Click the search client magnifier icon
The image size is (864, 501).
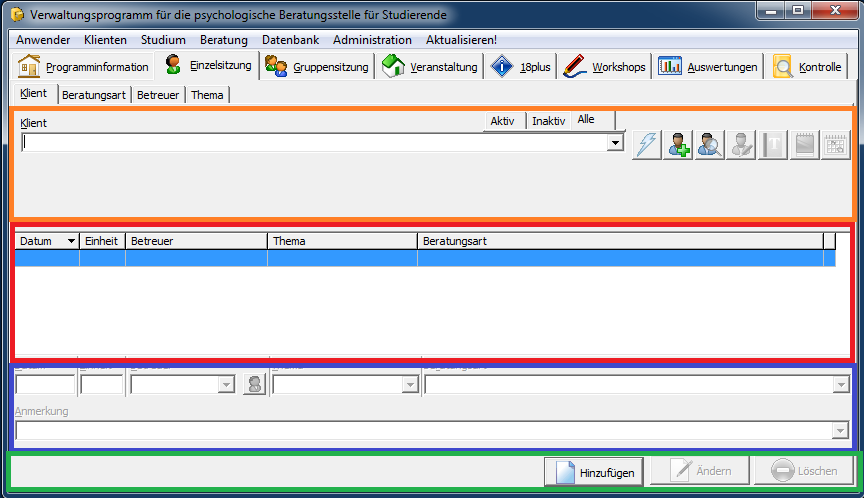click(710, 144)
